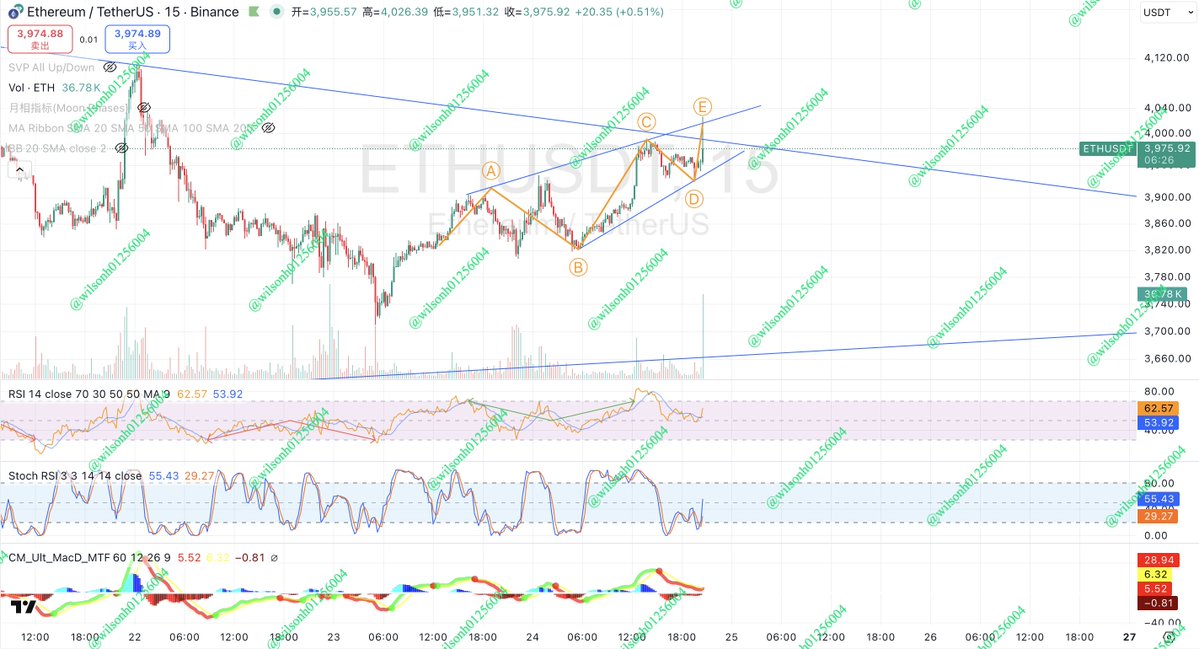
Task: Click the 23 date label on time axis
Action: point(333,637)
